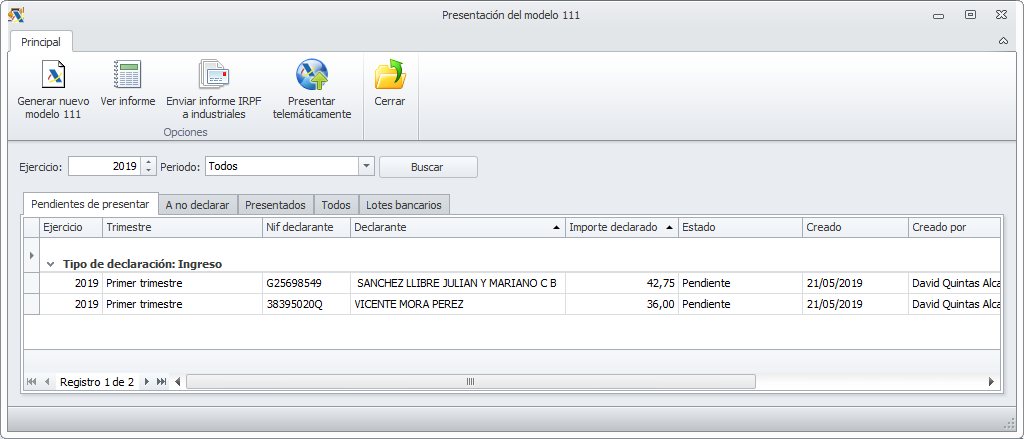
Task: Decrease Ejercicio year with down spinner
Action: tap(149, 171)
